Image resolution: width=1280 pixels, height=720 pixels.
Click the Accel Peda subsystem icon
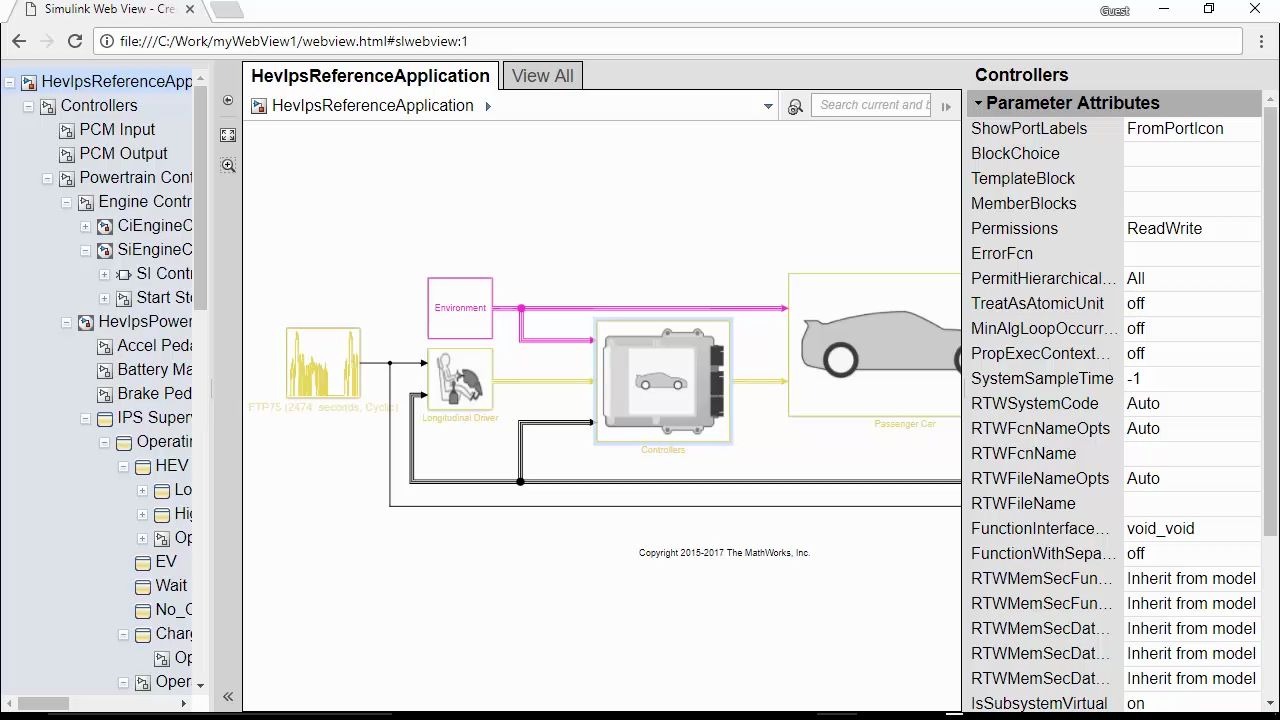[105, 346]
